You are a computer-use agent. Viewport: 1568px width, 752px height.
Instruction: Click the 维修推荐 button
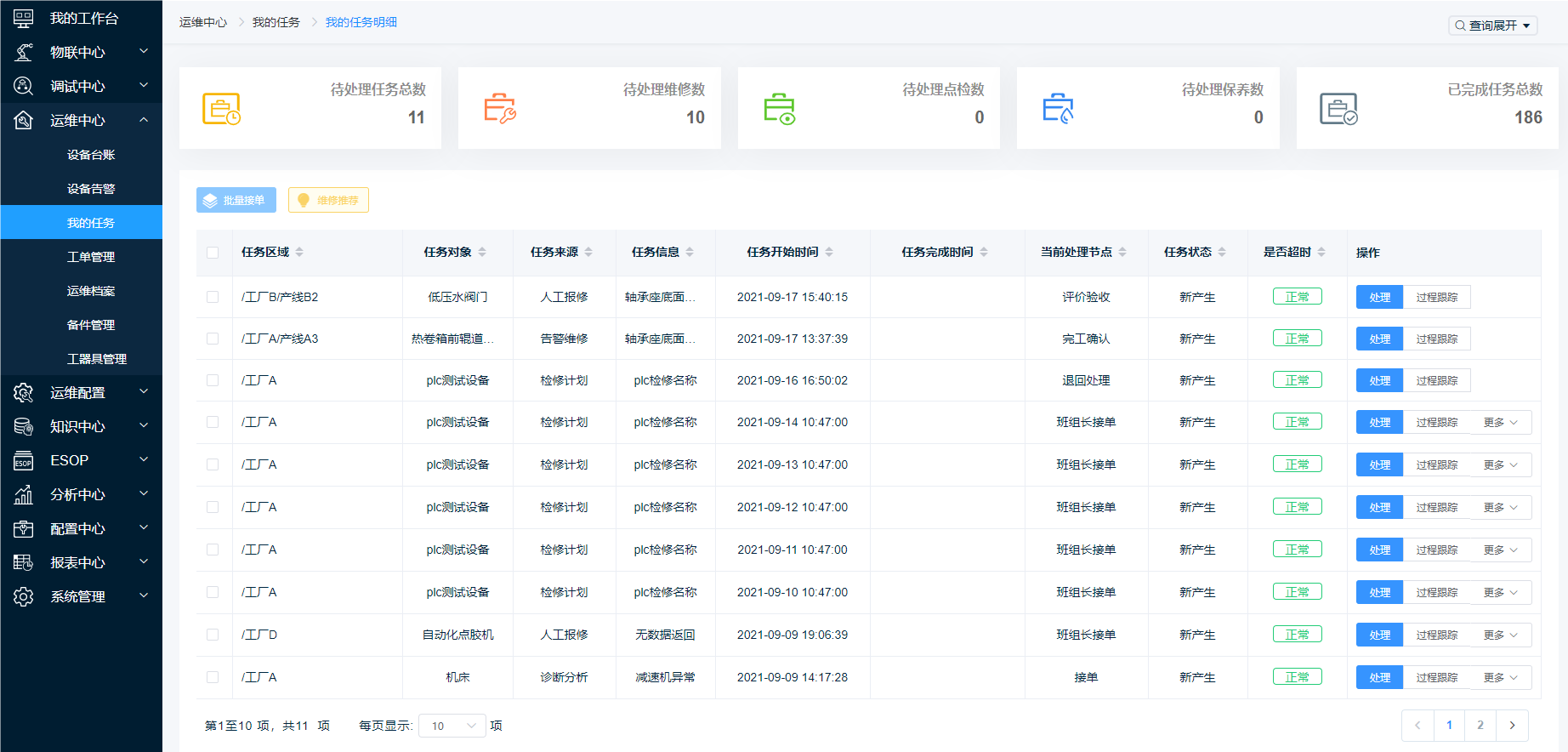coord(328,200)
